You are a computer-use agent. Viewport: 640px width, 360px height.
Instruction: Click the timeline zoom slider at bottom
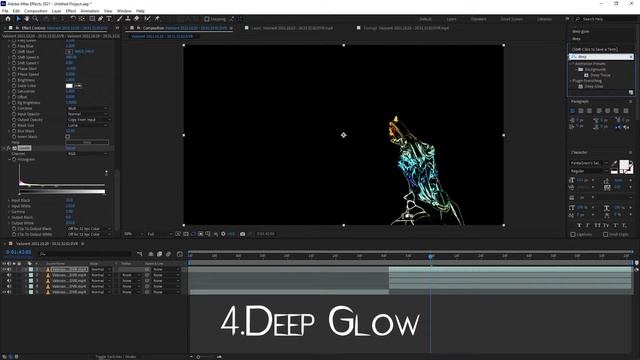pyautogui.click(x=206, y=357)
